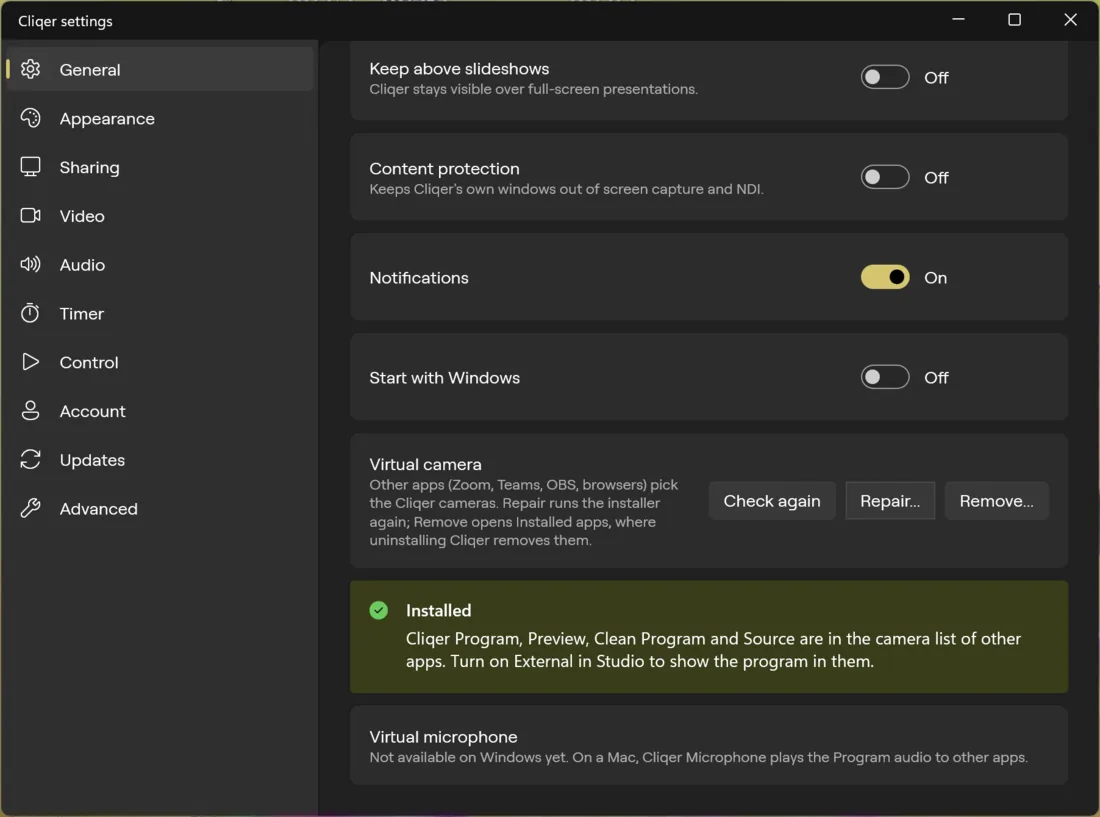This screenshot has width=1100, height=817.
Task: Click the Advanced wrench icon
Action: click(30, 508)
